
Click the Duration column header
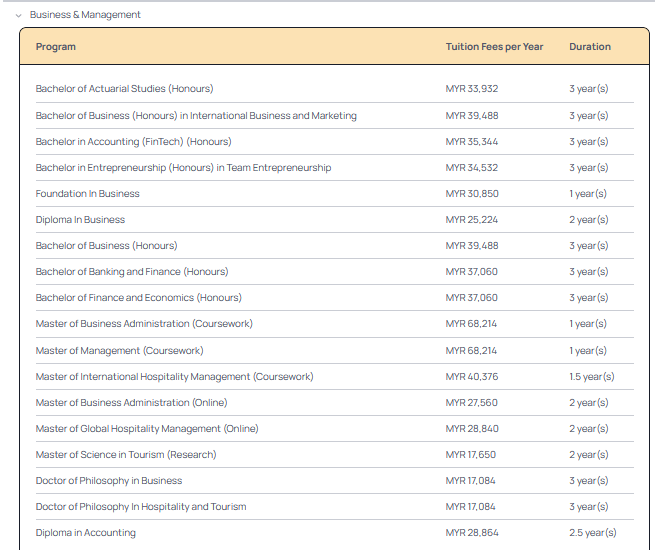(x=590, y=47)
